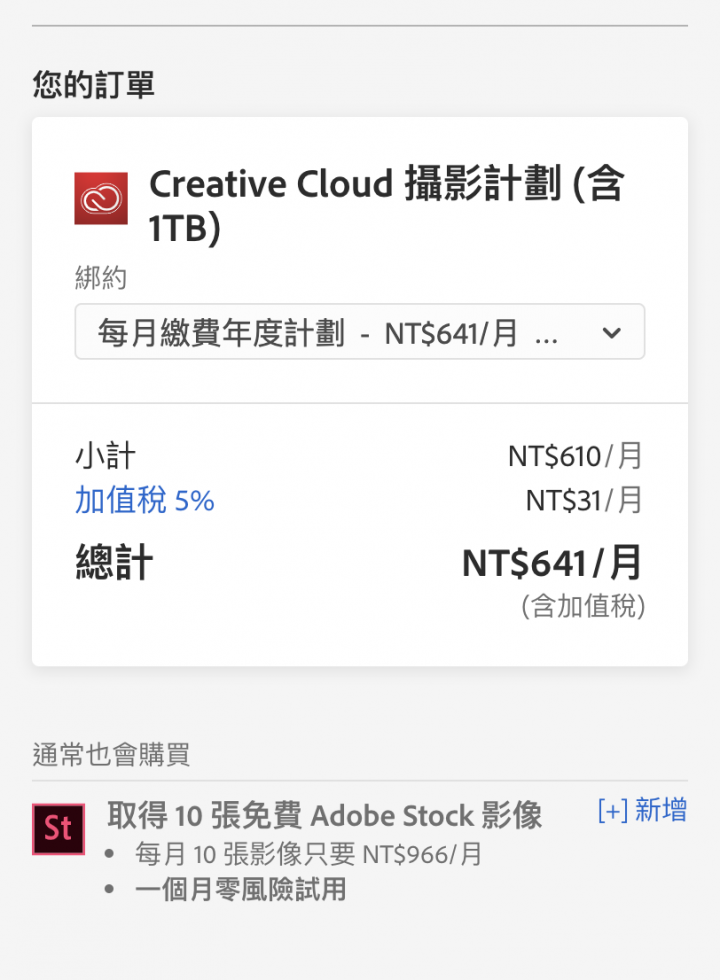Click the Adobe Stock St icon
This screenshot has height=980, width=720.
tap(58, 829)
